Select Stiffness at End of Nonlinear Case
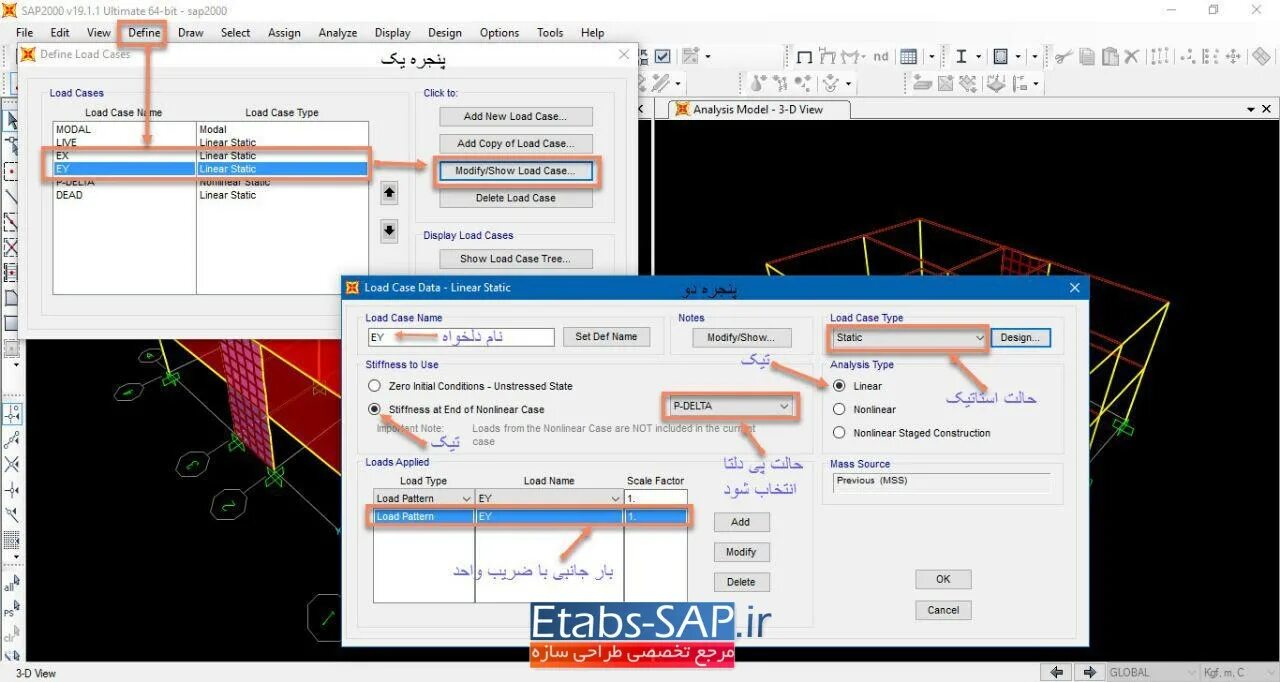The image size is (1280, 682). (x=374, y=409)
